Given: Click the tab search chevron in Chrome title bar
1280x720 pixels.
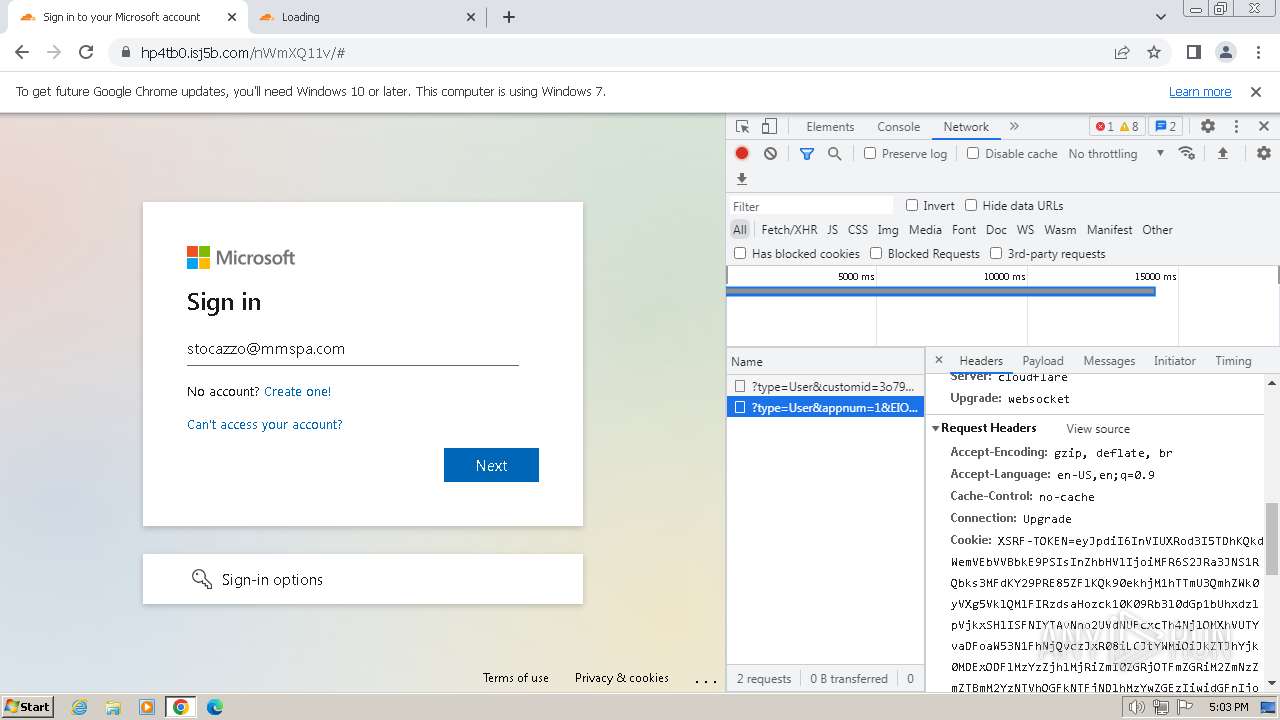Looking at the screenshot, I should coord(1161,17).
